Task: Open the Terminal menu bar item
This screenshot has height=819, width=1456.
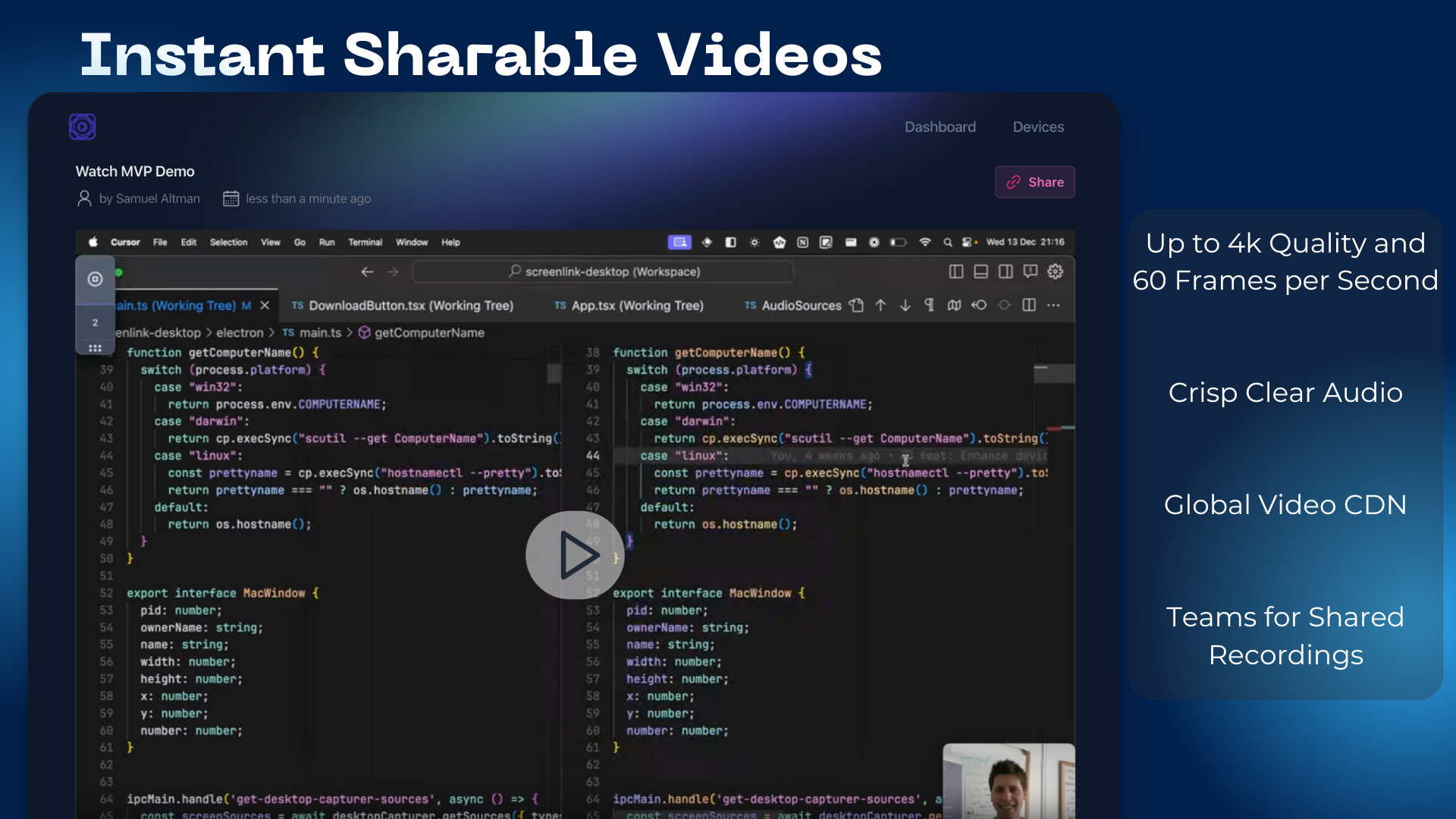Action: click(x=365, y=241)
